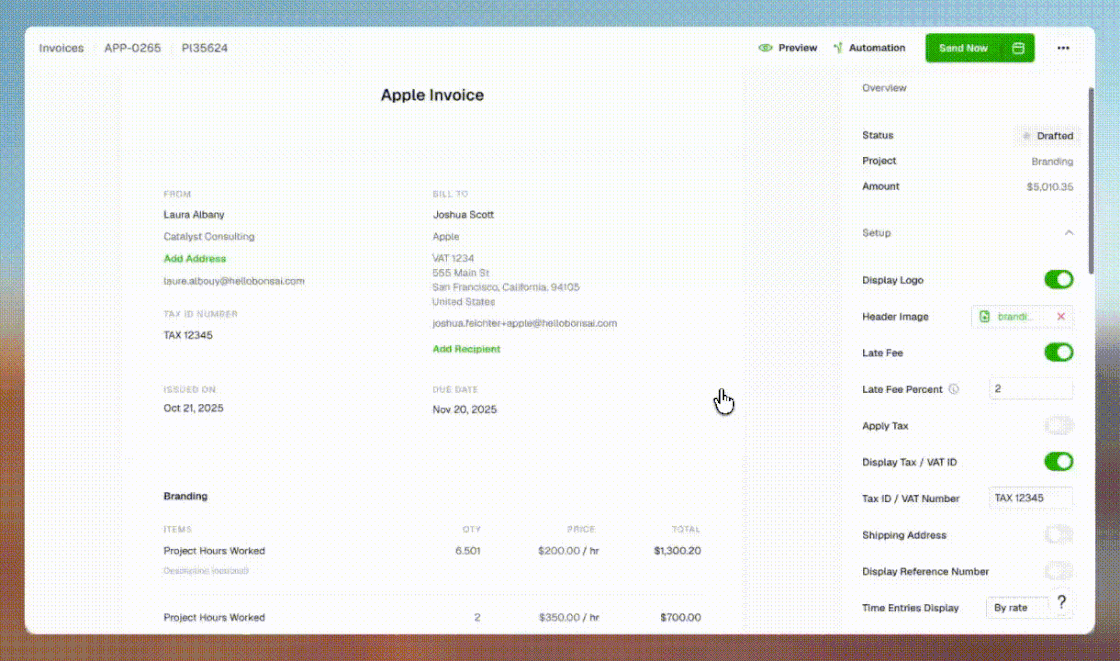Enable the Shipping Address toggle
This screenshot has height=661, width=1120.
(x=1059, y=535)
